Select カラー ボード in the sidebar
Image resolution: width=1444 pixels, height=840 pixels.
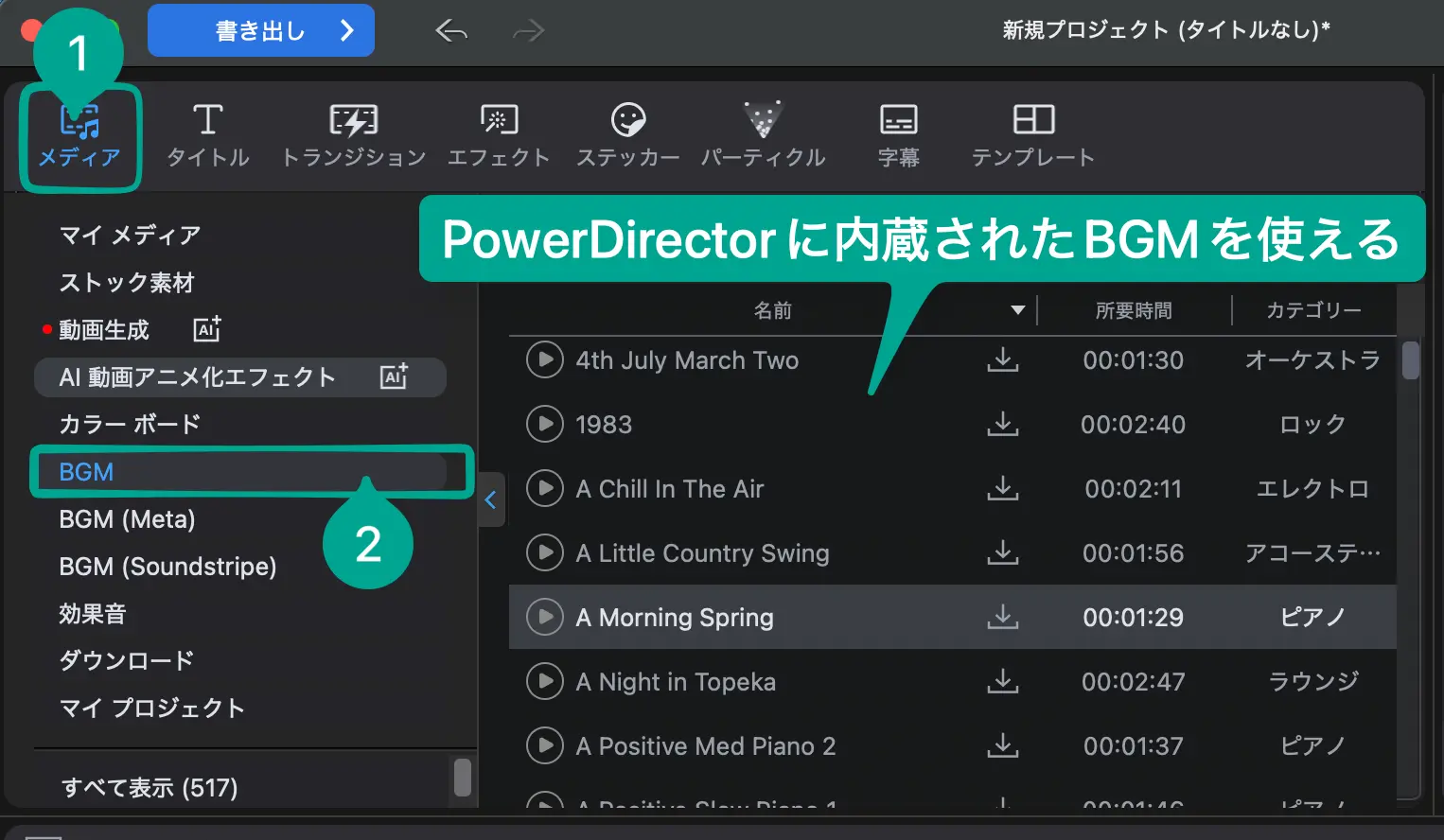(x=131, y=424)
